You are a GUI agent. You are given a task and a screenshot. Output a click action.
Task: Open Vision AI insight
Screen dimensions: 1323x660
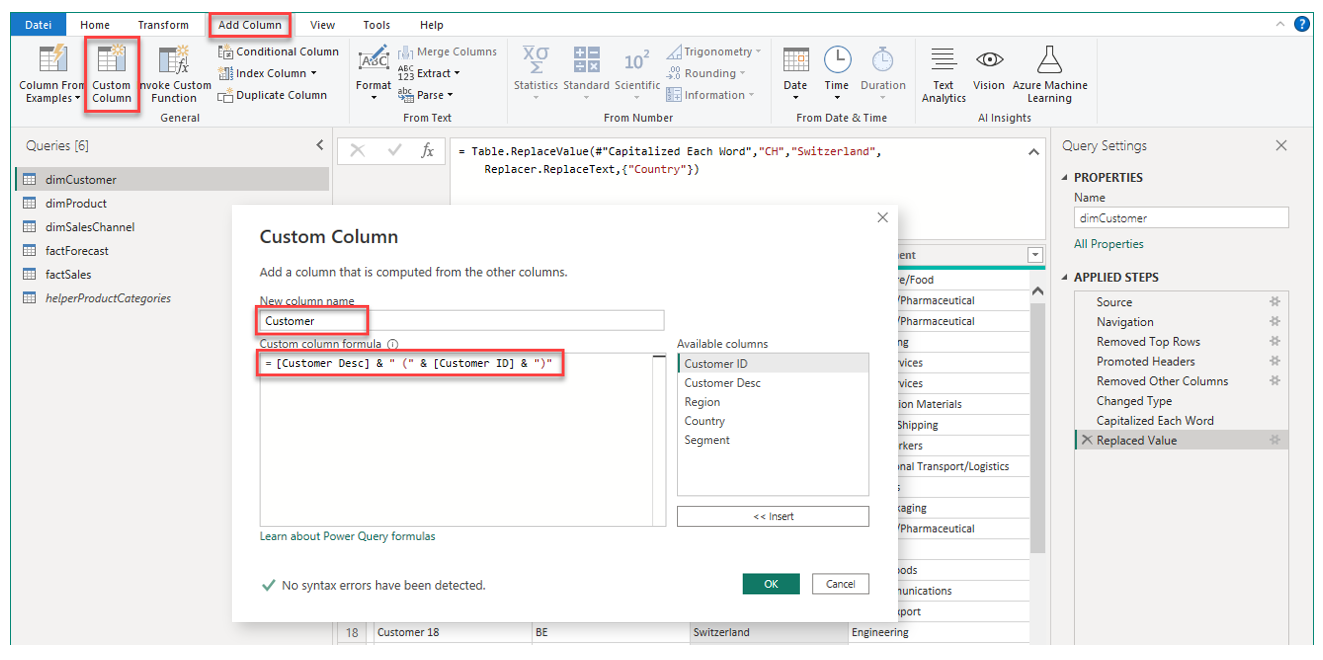click(x=989, y=68)
